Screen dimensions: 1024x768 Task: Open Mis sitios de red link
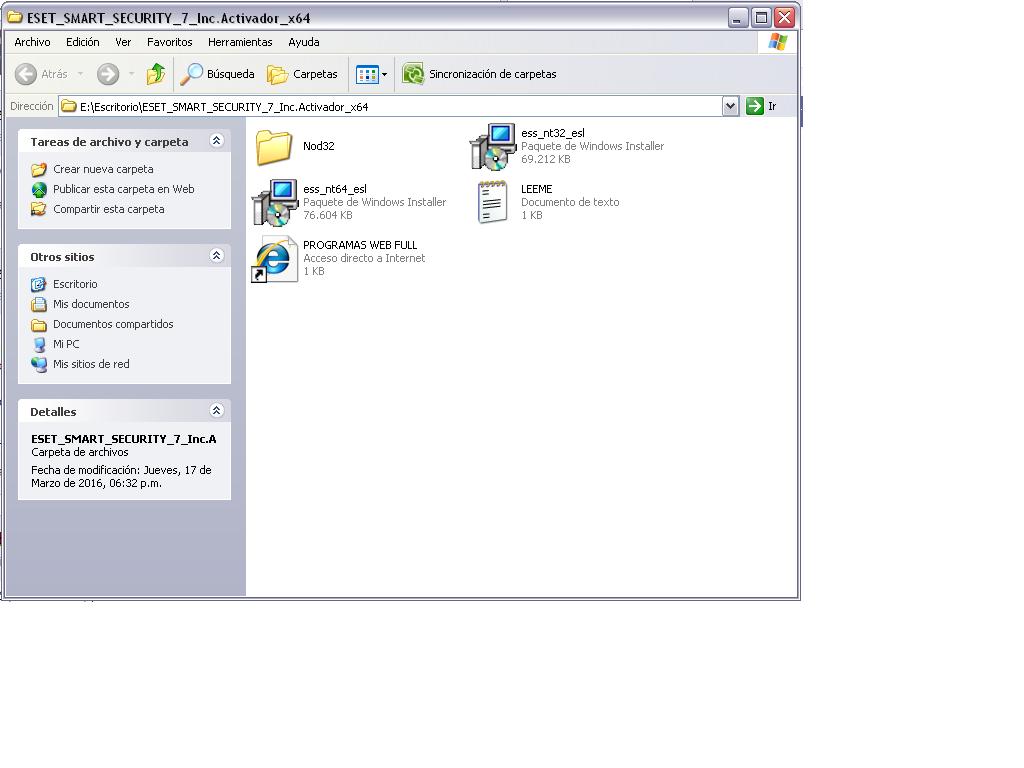91,364
